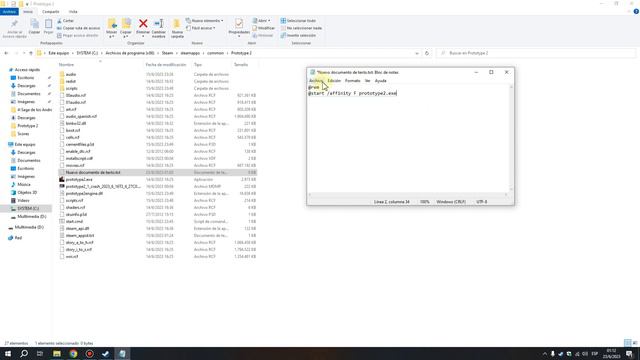Screen dimensions: 640x360
Task: Open address bar history dropdown
Action: (417, 53)
